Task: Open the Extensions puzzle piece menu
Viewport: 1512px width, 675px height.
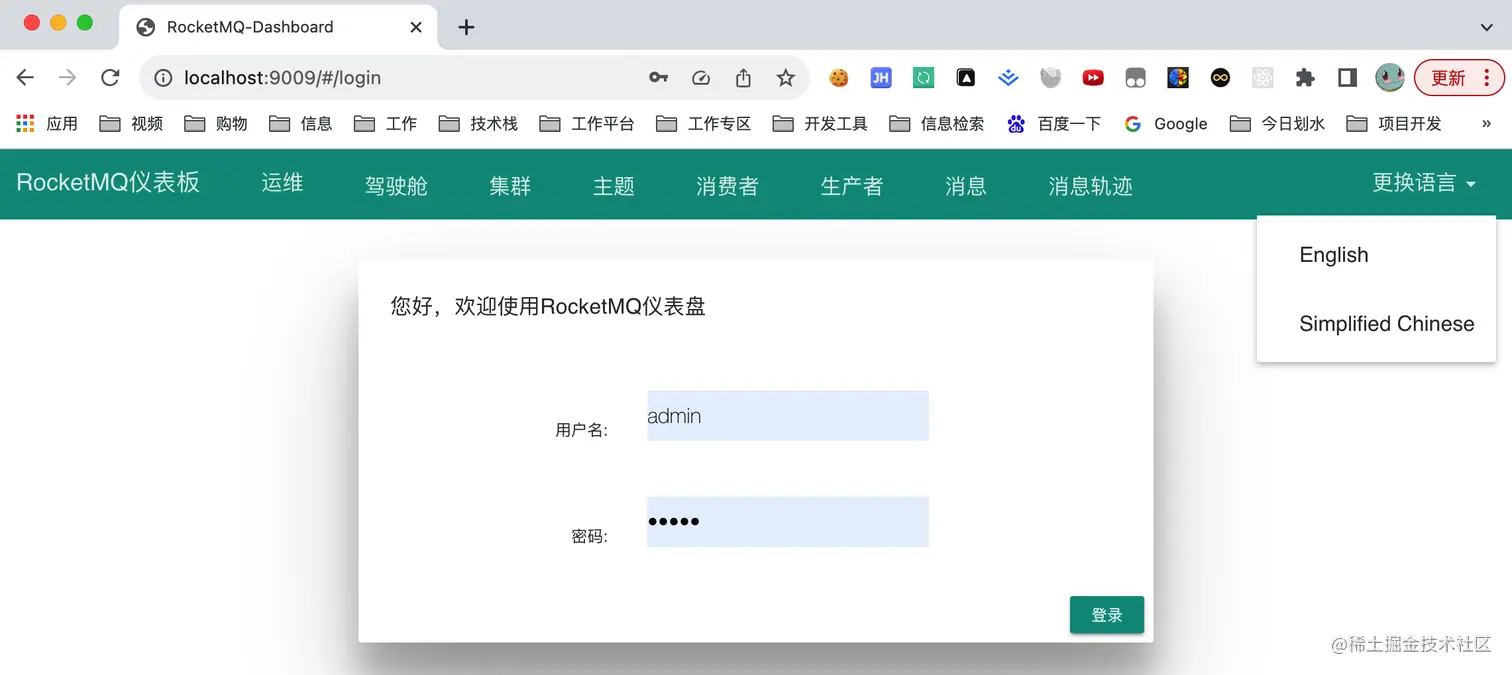Action: click(x=1305, y=78)
